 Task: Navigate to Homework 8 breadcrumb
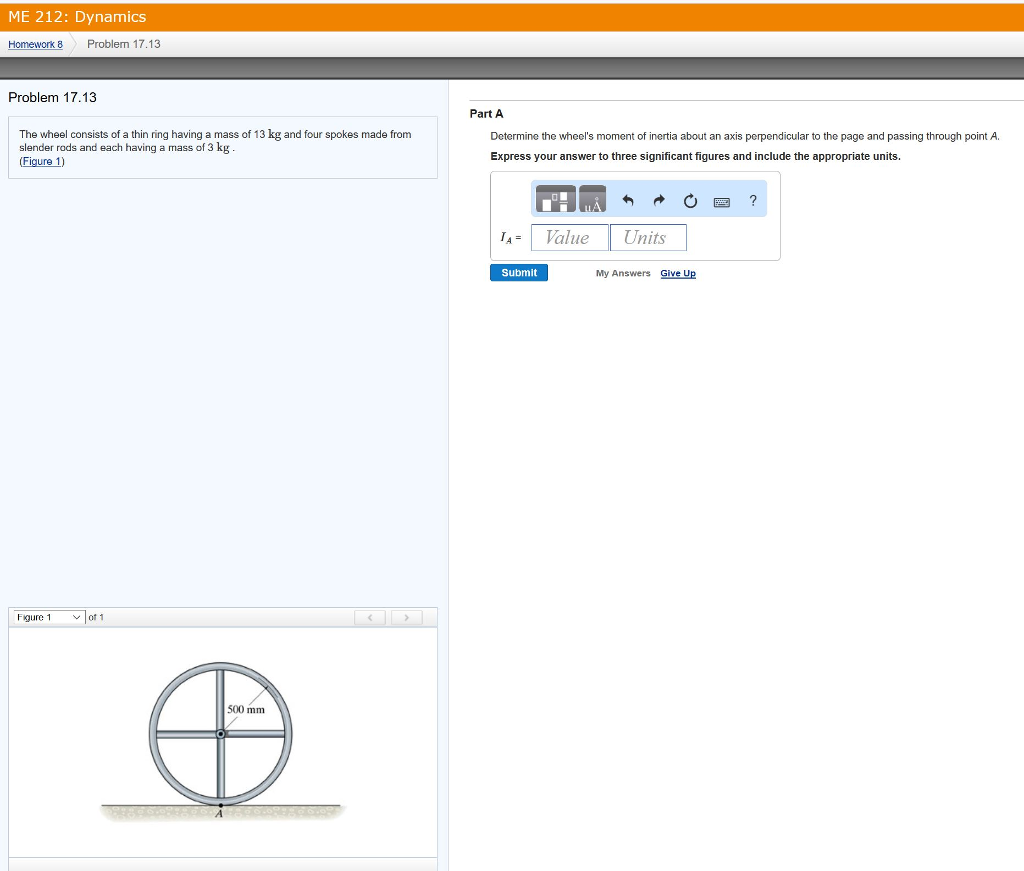point(35,45)
